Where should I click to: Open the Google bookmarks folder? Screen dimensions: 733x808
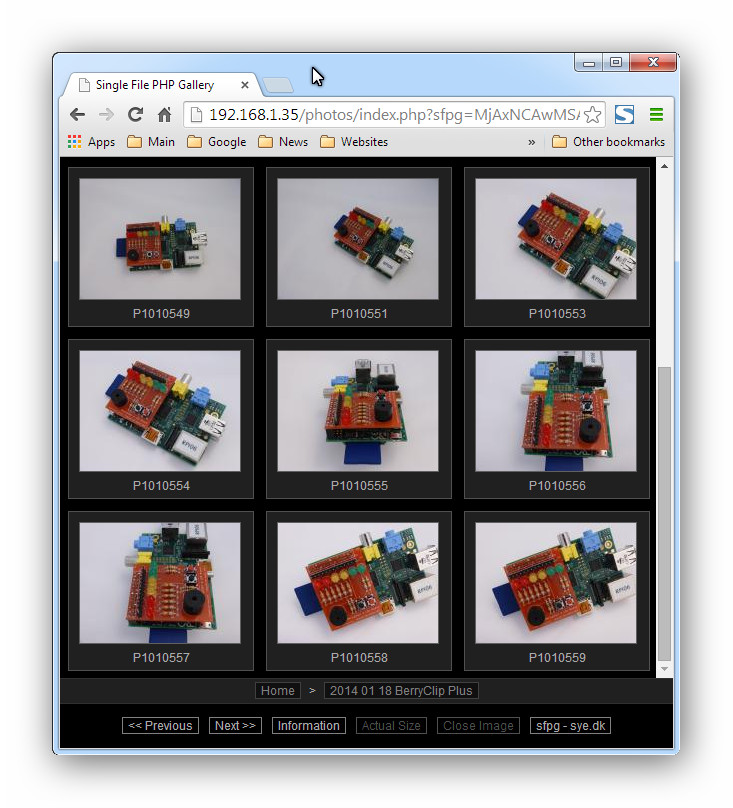(216, 142)
